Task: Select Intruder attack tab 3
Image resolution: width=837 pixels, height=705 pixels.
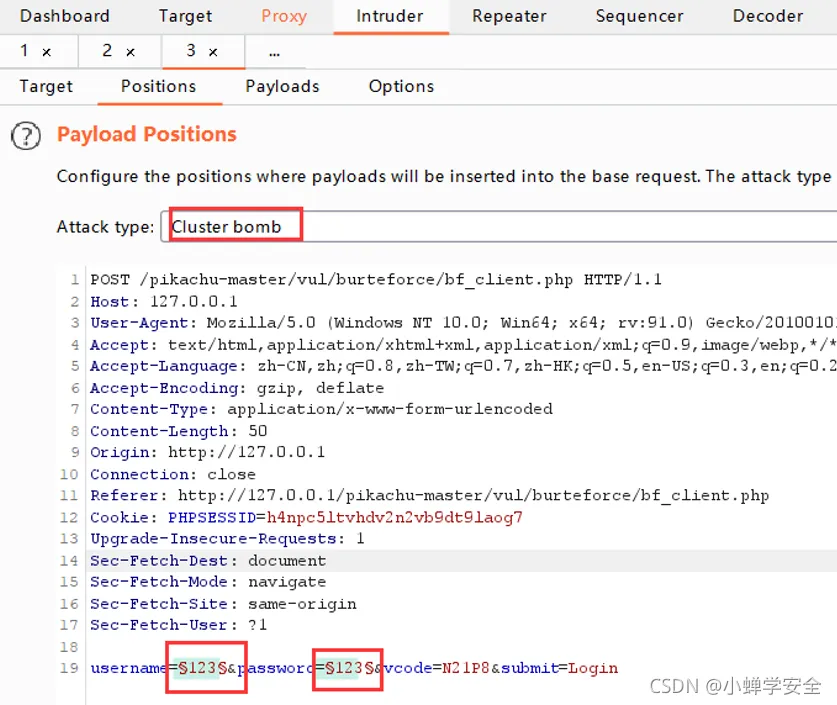Action: point(191,51)
